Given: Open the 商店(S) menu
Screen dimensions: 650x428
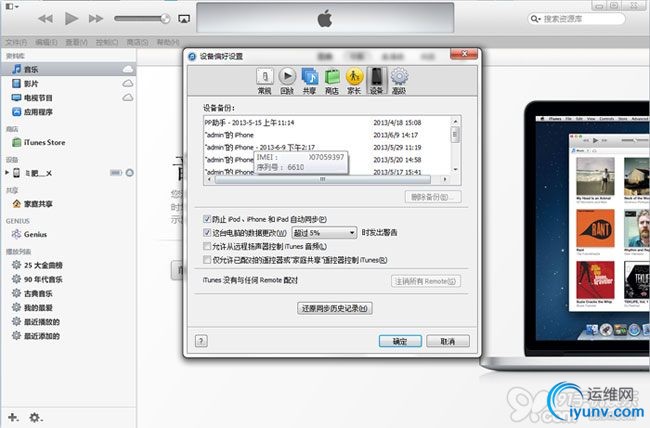Looking at the screenshot, I should point(137,42).
